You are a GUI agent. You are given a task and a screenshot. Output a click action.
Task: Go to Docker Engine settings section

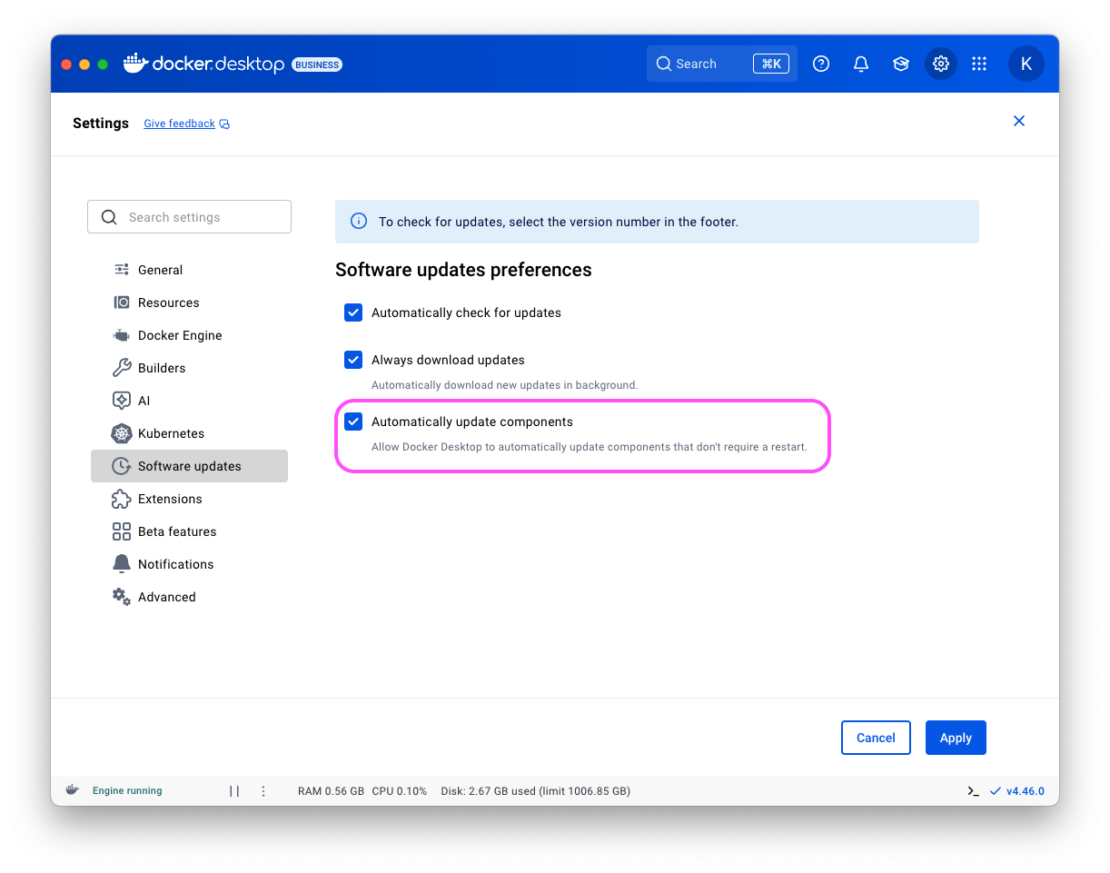coord(179,336)
